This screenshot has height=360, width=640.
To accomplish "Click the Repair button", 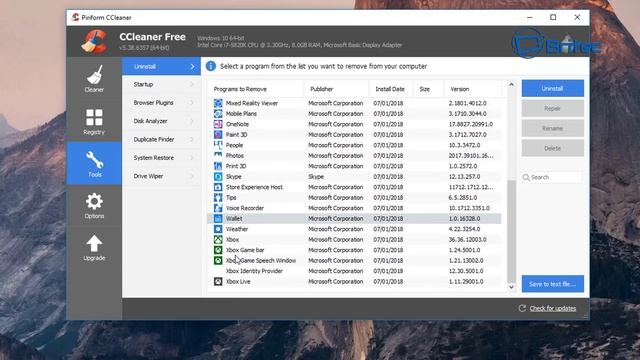I will coord(553,109).
